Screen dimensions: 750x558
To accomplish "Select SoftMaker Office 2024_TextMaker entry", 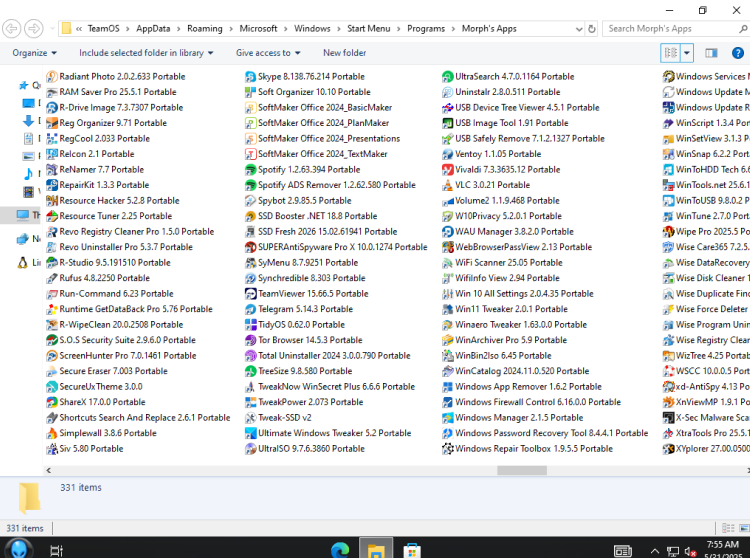I will [x=316, y=154].
